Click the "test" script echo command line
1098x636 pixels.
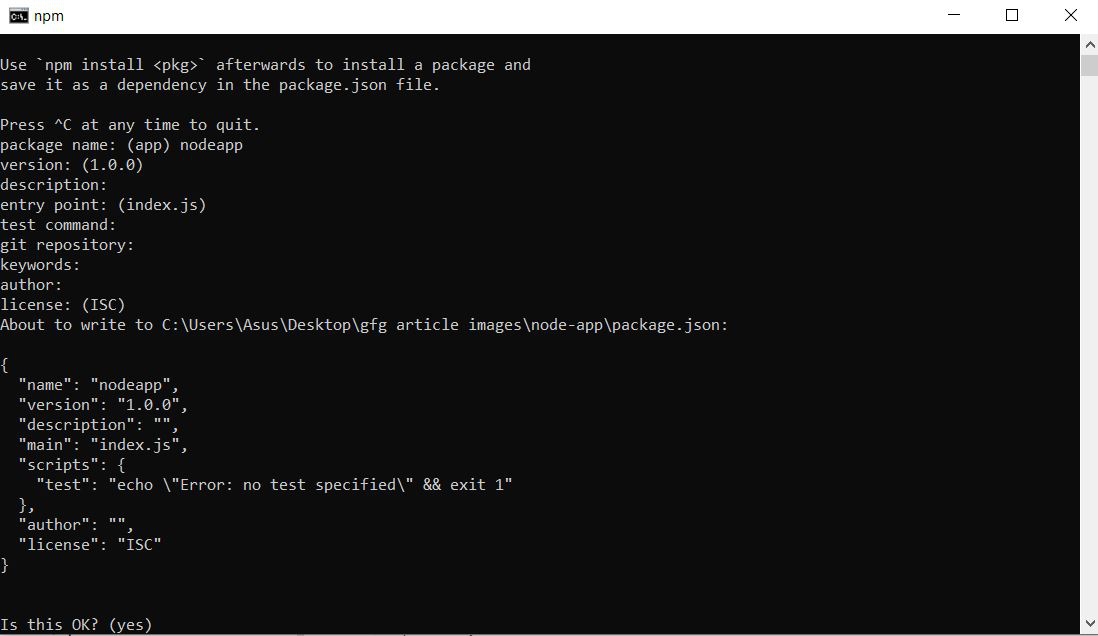pyautogui.click(x=274, y=485)
